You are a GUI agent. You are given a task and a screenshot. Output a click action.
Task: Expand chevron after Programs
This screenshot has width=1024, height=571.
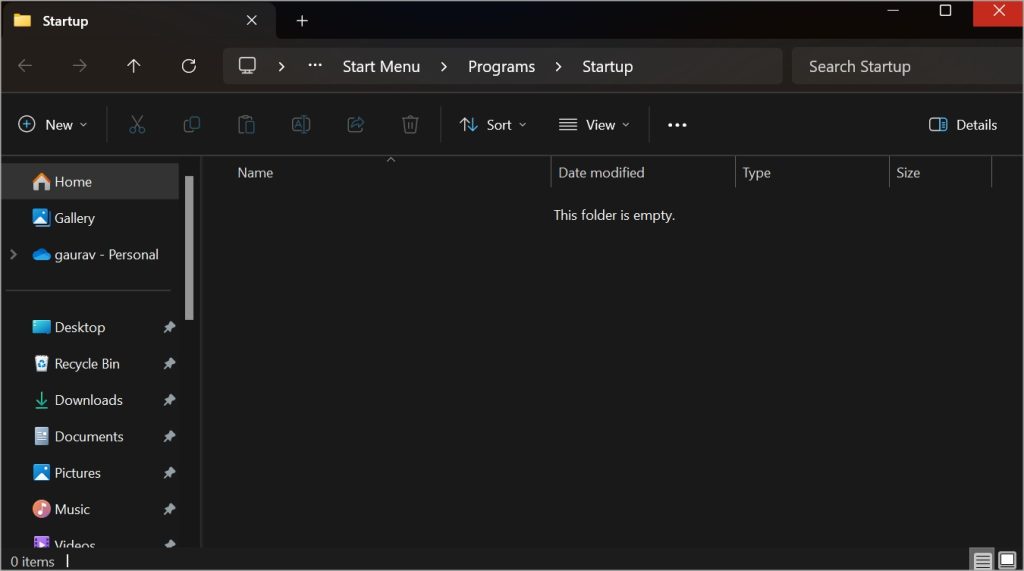pos(558,67)
